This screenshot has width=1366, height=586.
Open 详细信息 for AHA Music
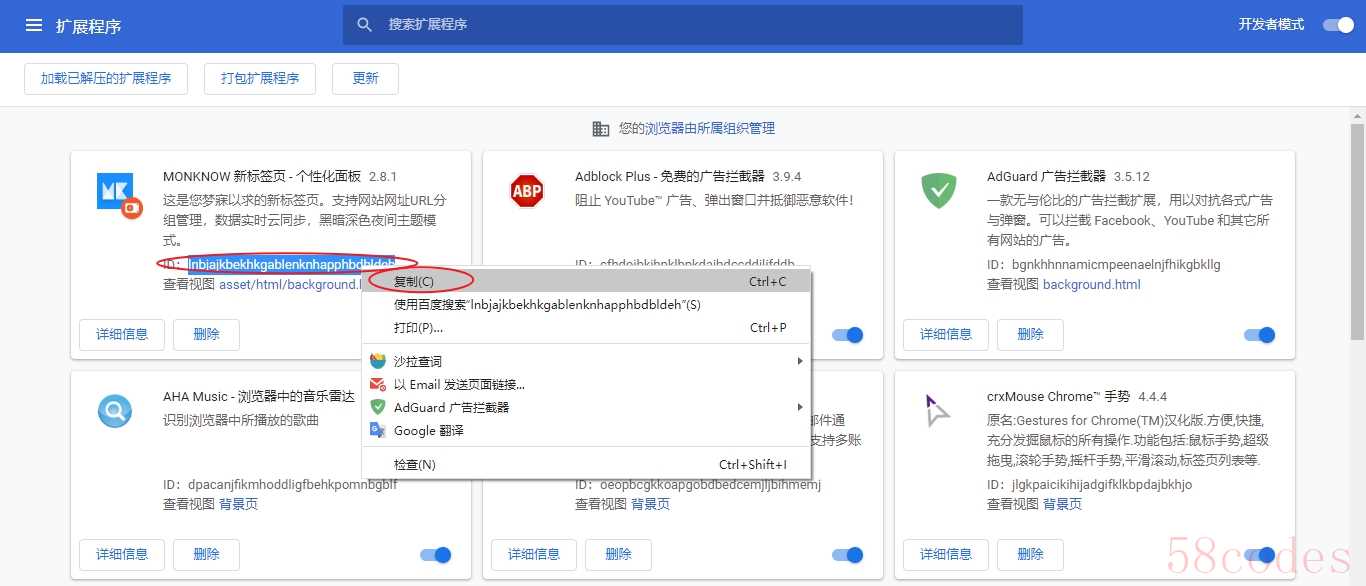point(122,554)
